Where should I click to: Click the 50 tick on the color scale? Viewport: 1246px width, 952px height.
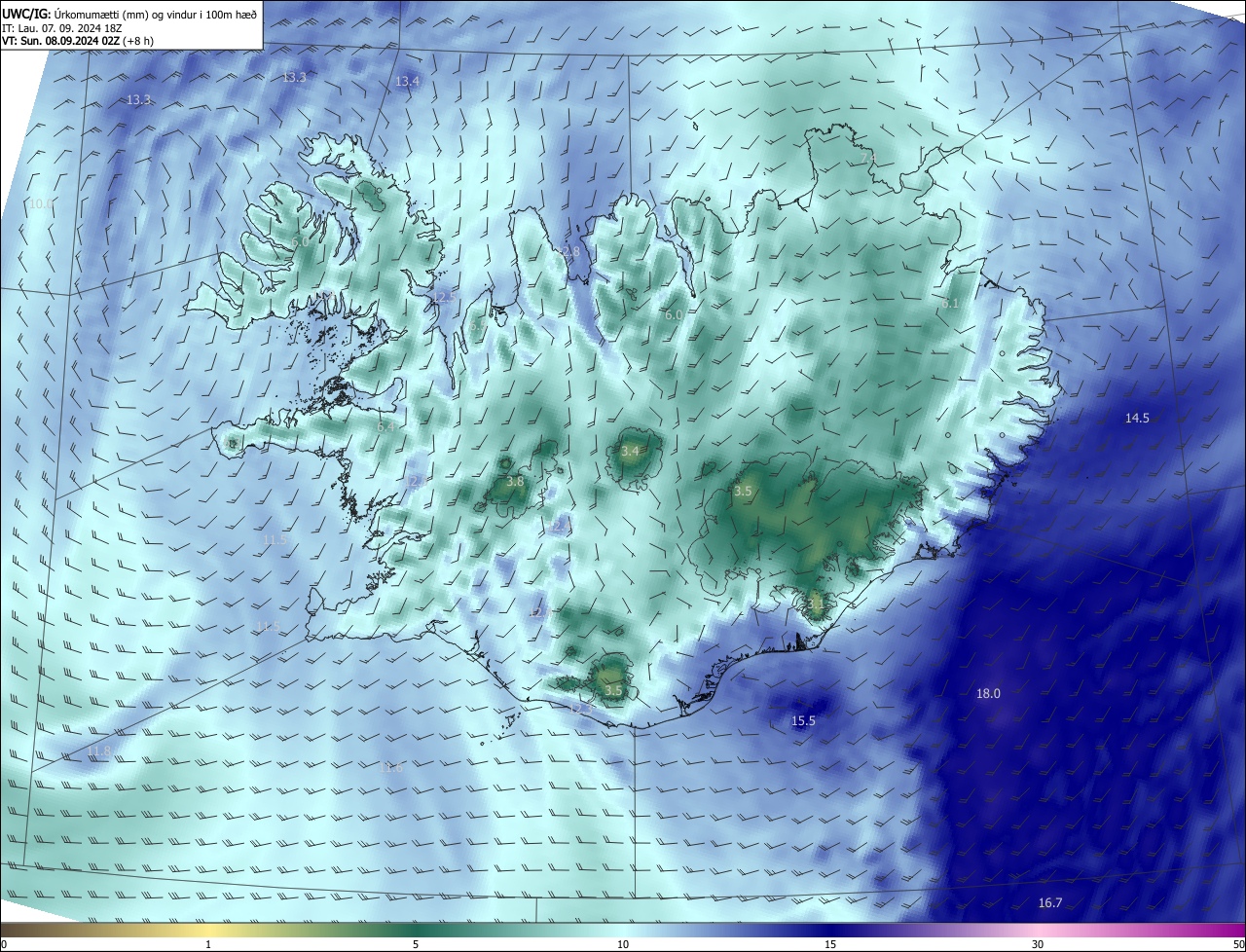pos(1239,944)
